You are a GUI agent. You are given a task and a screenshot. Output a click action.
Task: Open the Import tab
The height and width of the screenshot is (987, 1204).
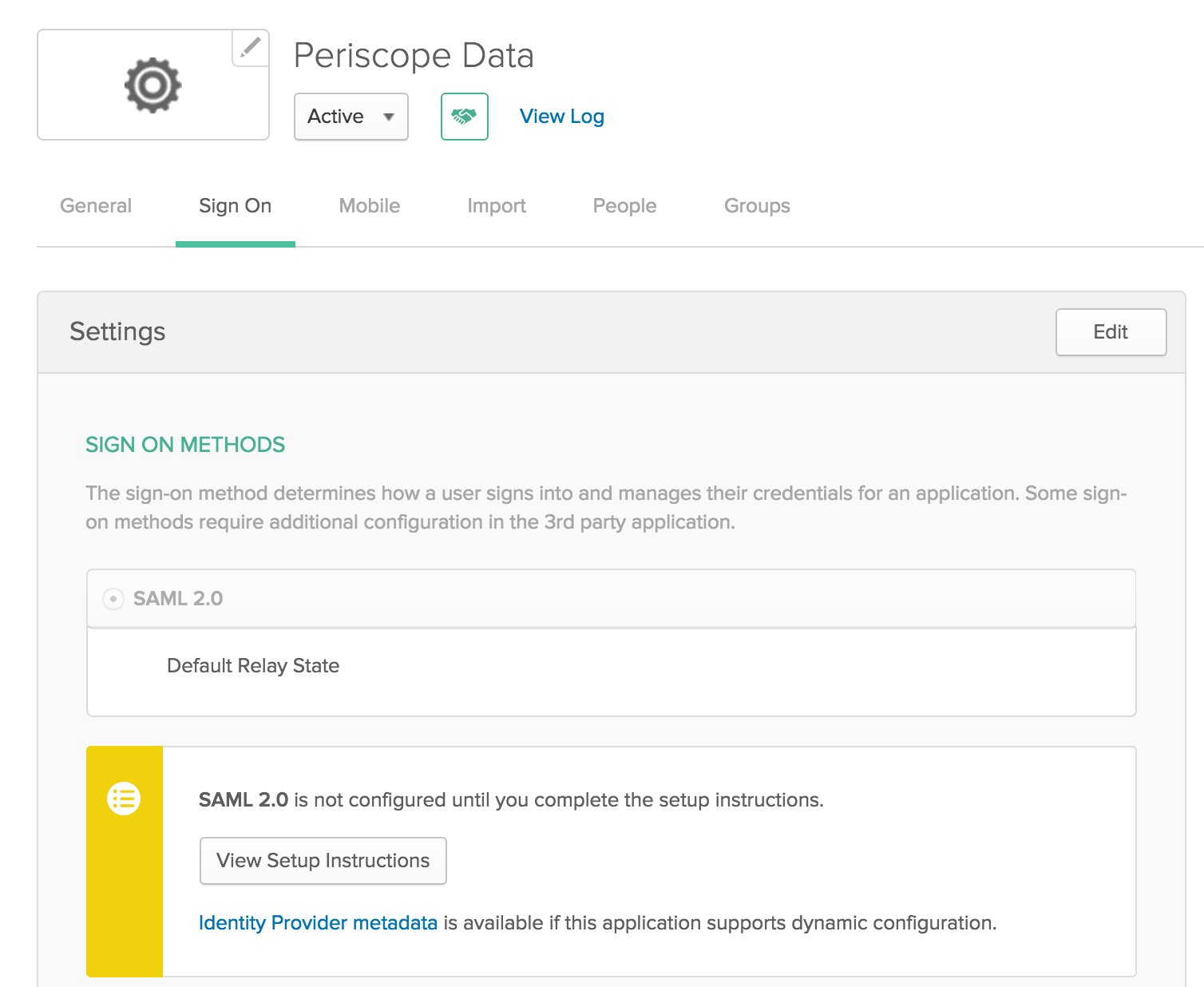[497, 206]
